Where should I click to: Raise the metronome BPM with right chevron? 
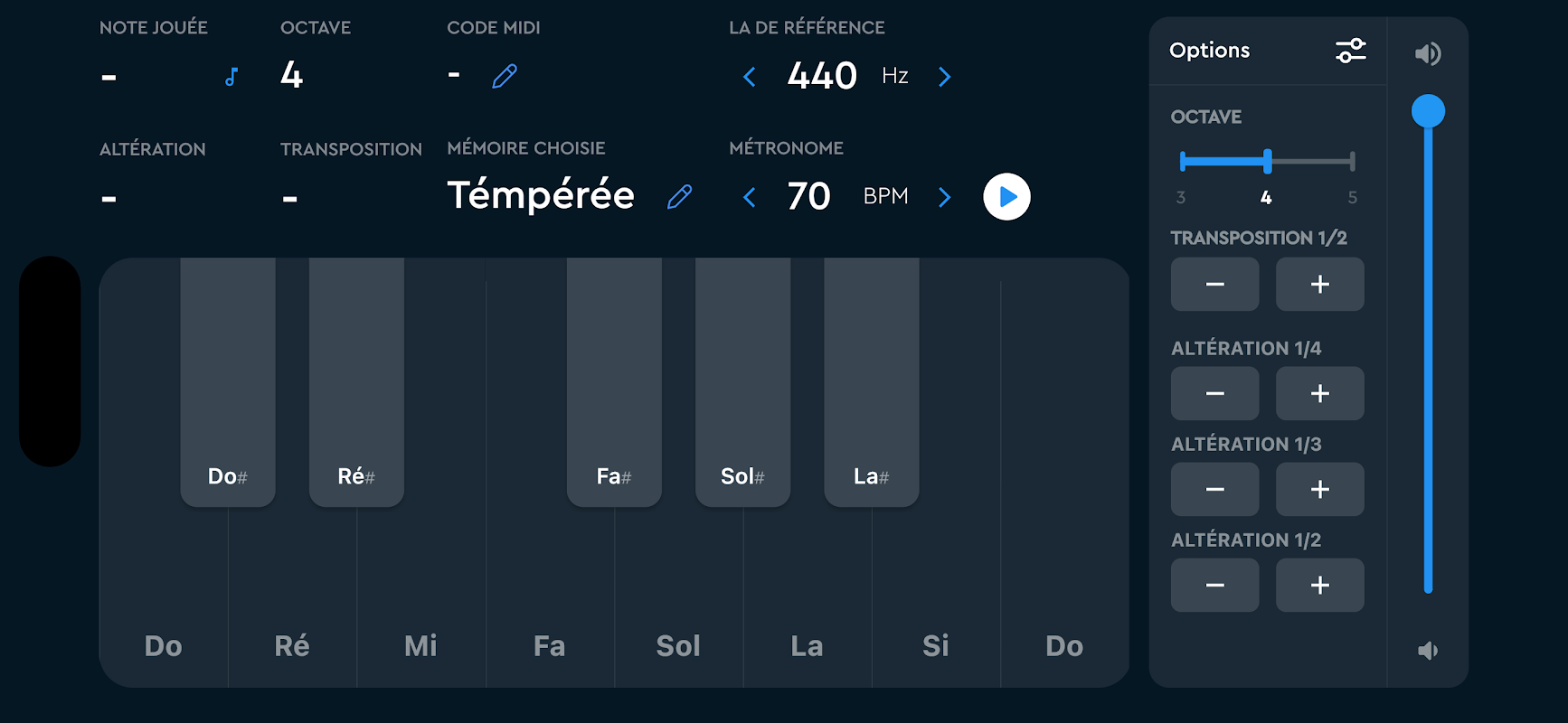point(945,197)
